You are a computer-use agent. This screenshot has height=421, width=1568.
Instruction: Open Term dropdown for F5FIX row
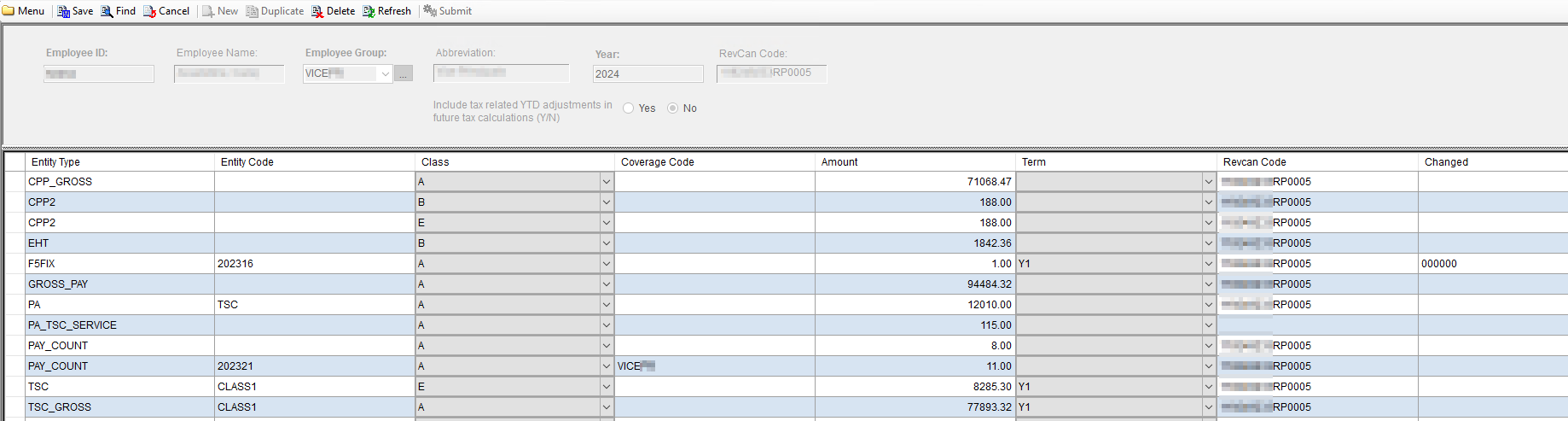(x=1209, y=264)
